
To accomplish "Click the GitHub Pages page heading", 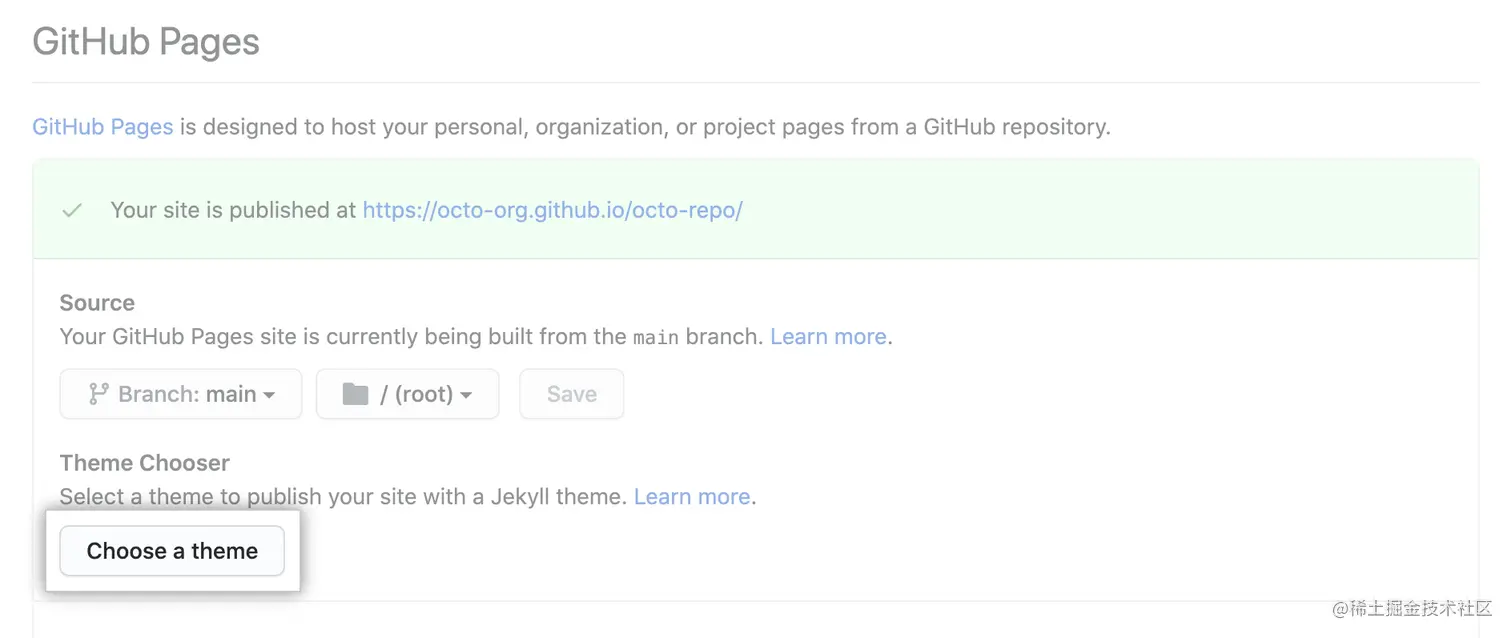I will click(145, 41).
